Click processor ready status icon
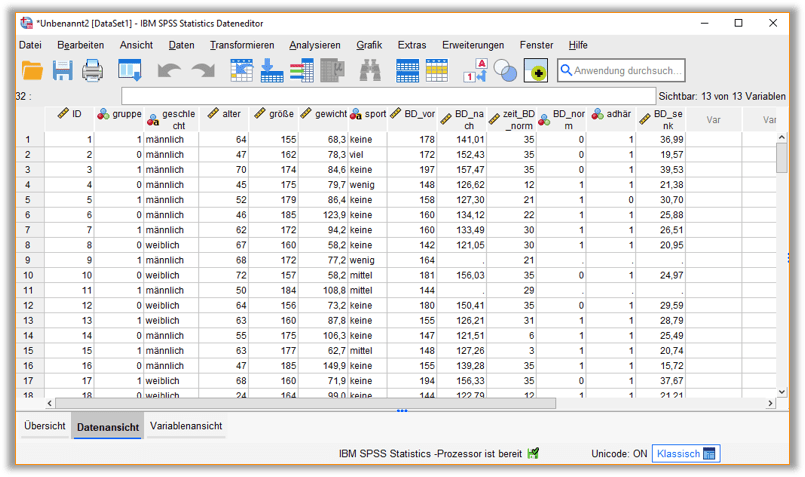Image resolution: width=805 pixels, height=477 pixels. click(533, 453)
